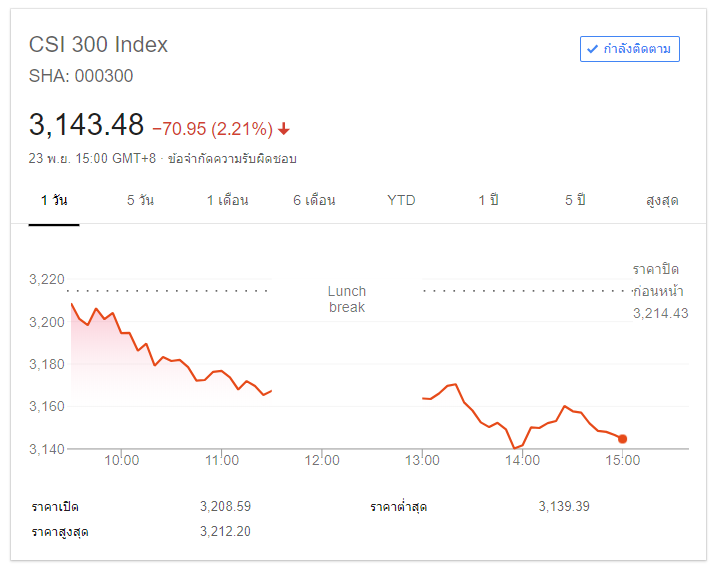Show the สูงสุด maximum range
The width and height of the screenshot is (718, 572).
click(662, 200)
